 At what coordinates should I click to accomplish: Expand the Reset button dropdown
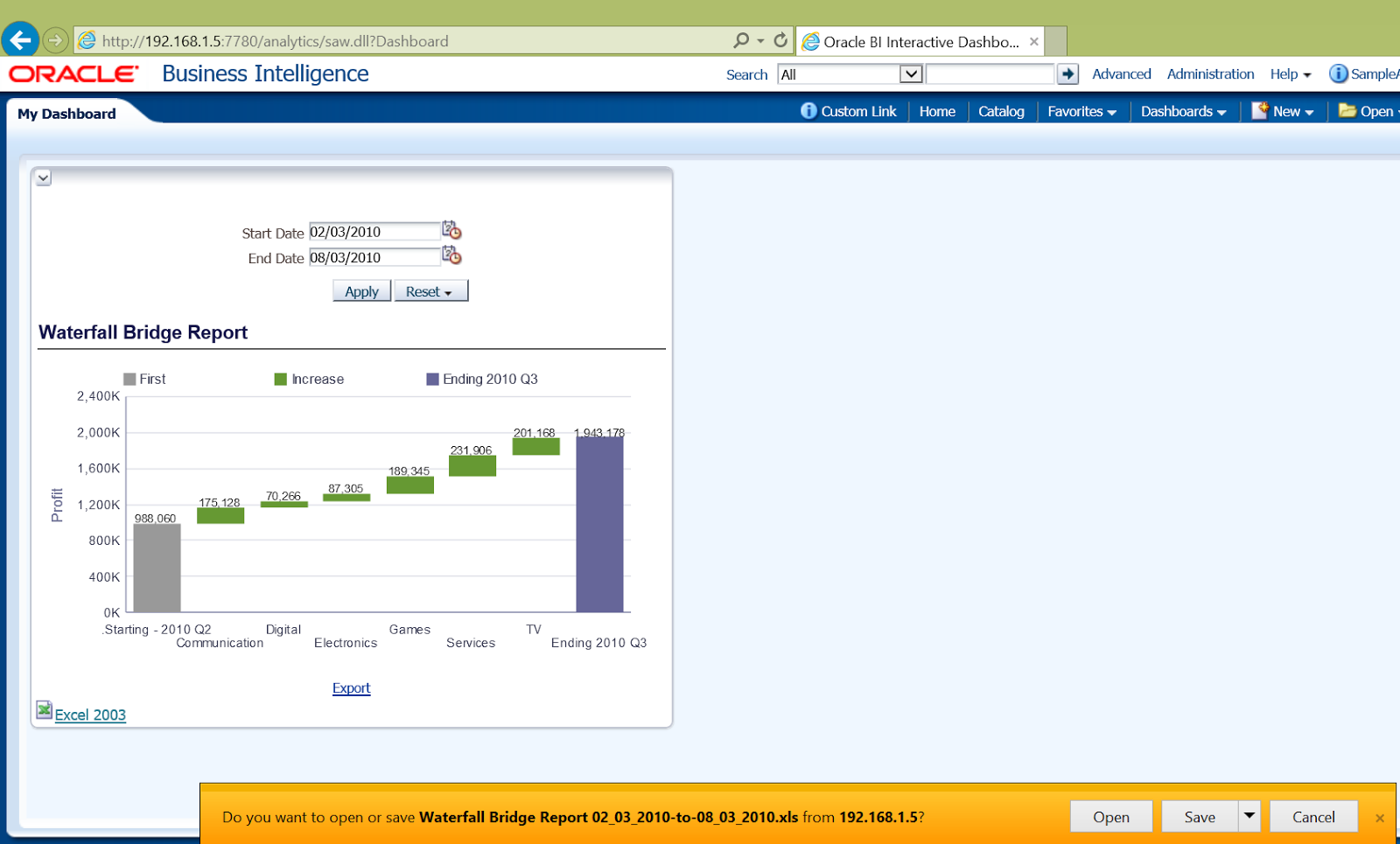click(x=448, y=293)
